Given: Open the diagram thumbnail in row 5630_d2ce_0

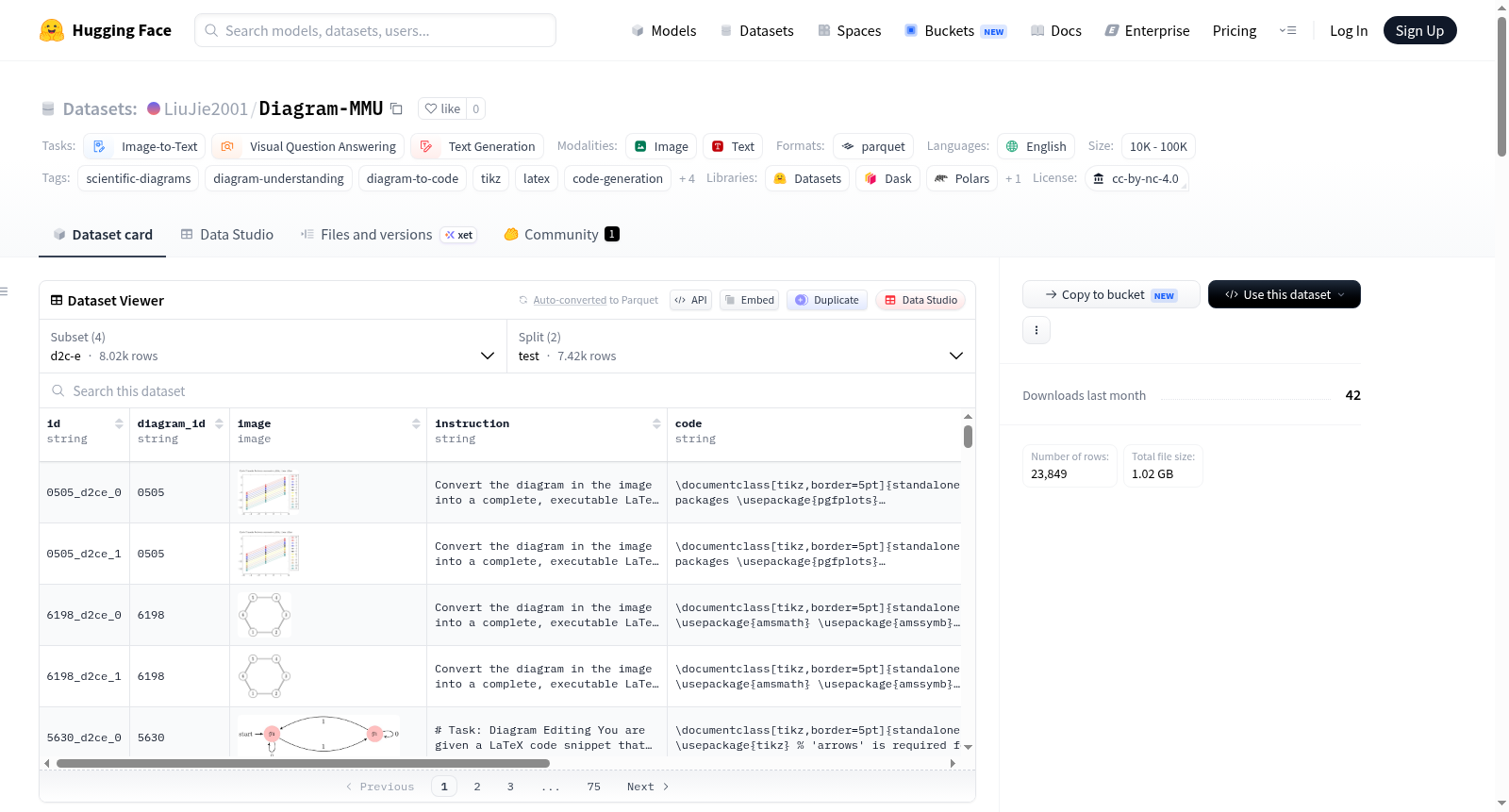Looking at the screenshot, I should pos(319,737).
